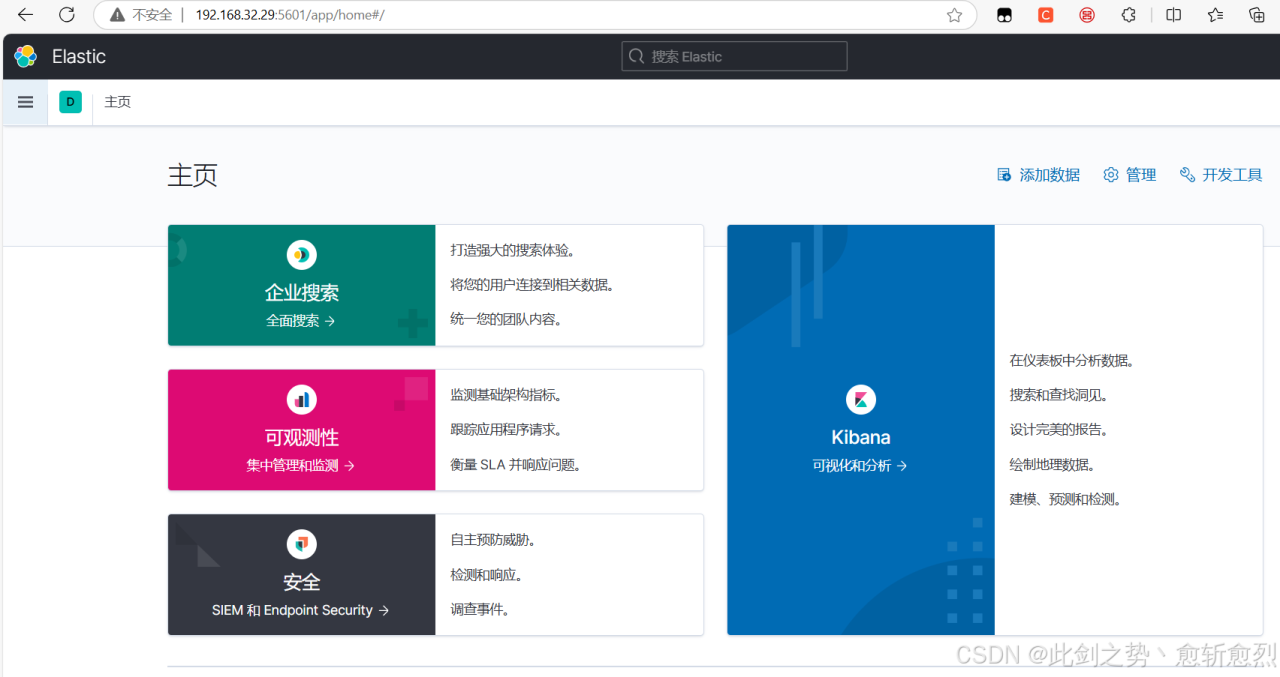
Task: Bookmark page with the star icon
Action: coord(954,15)
